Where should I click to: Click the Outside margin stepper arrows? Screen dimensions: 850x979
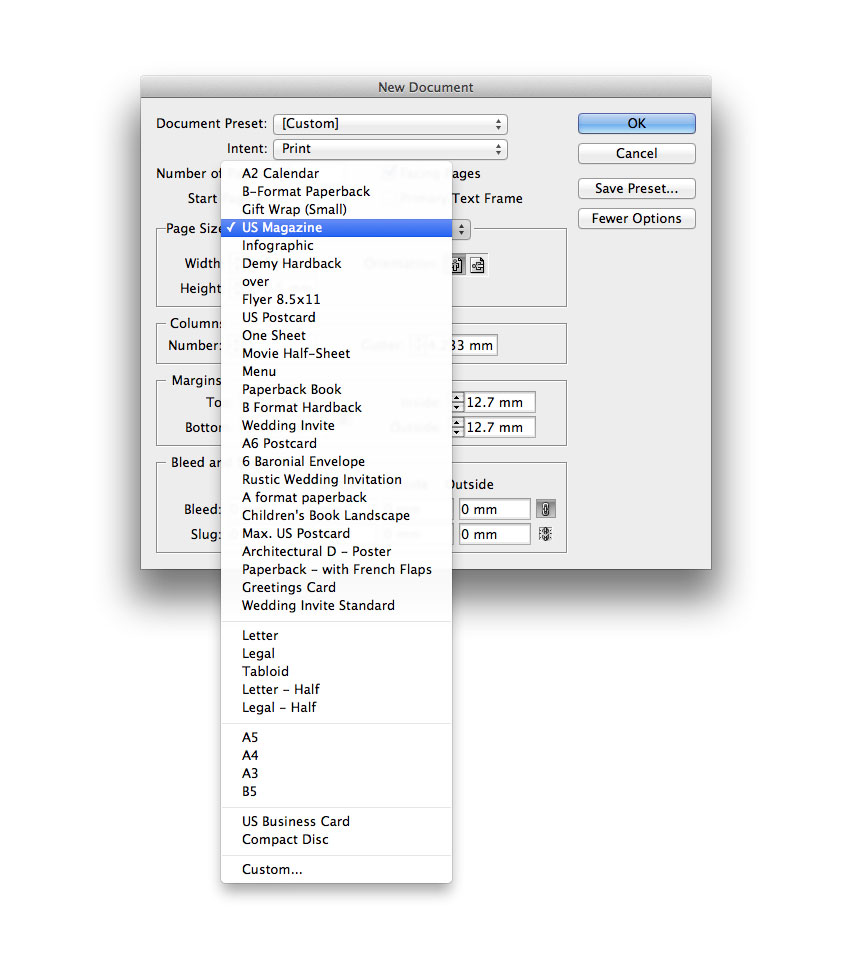coord(457,428)
